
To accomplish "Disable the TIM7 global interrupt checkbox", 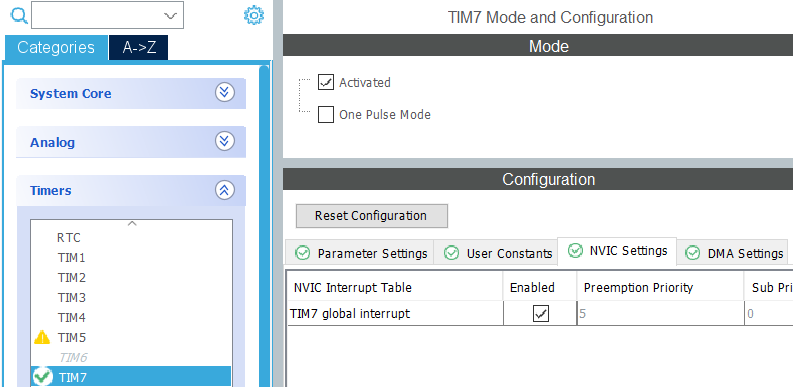I will click(541, 314).
